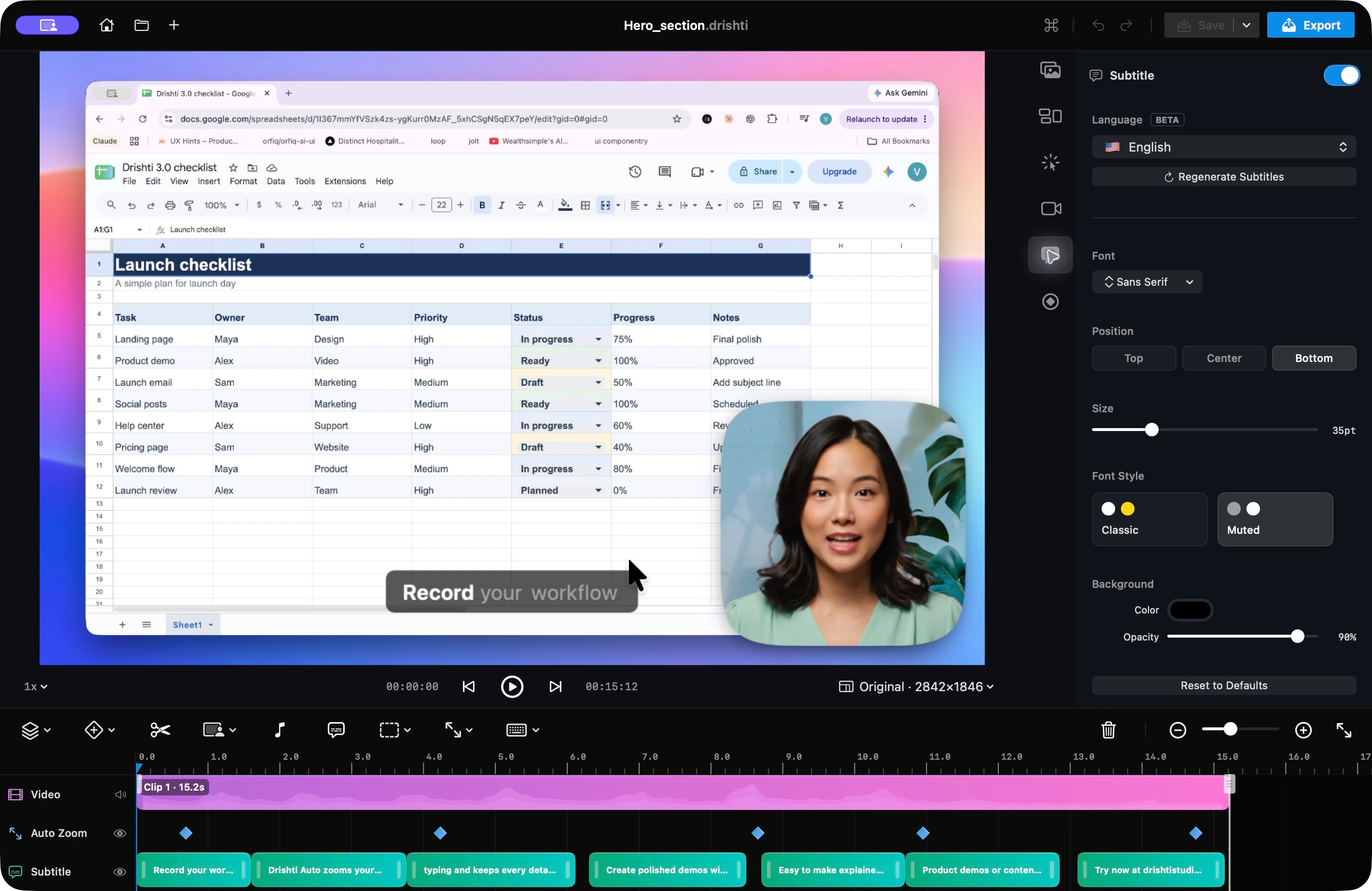Viewport: 1372px width, 891px height.
Task: Click the Opacity slider handle
Action: [x=1297, y=636]
